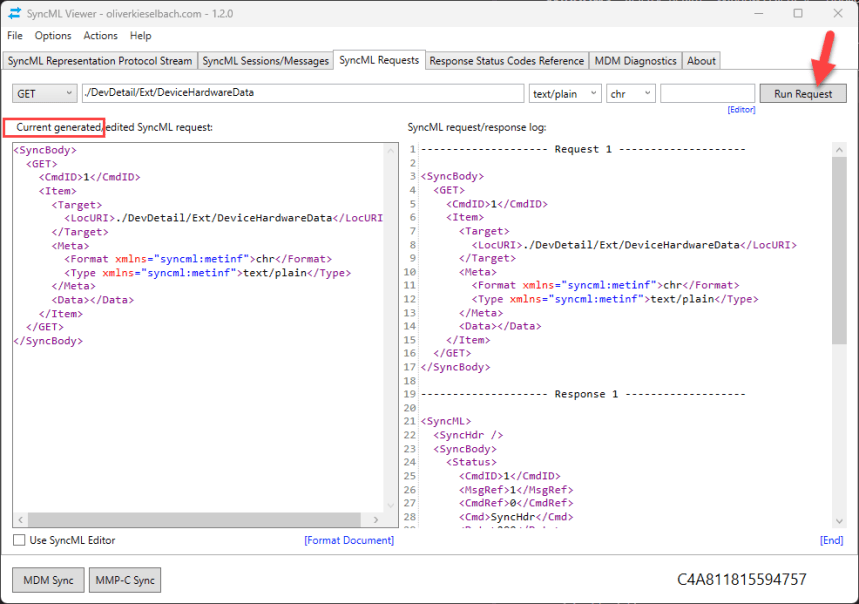Trigger the MMP-C Sync
859x604 pixels.
click(124, 579)
